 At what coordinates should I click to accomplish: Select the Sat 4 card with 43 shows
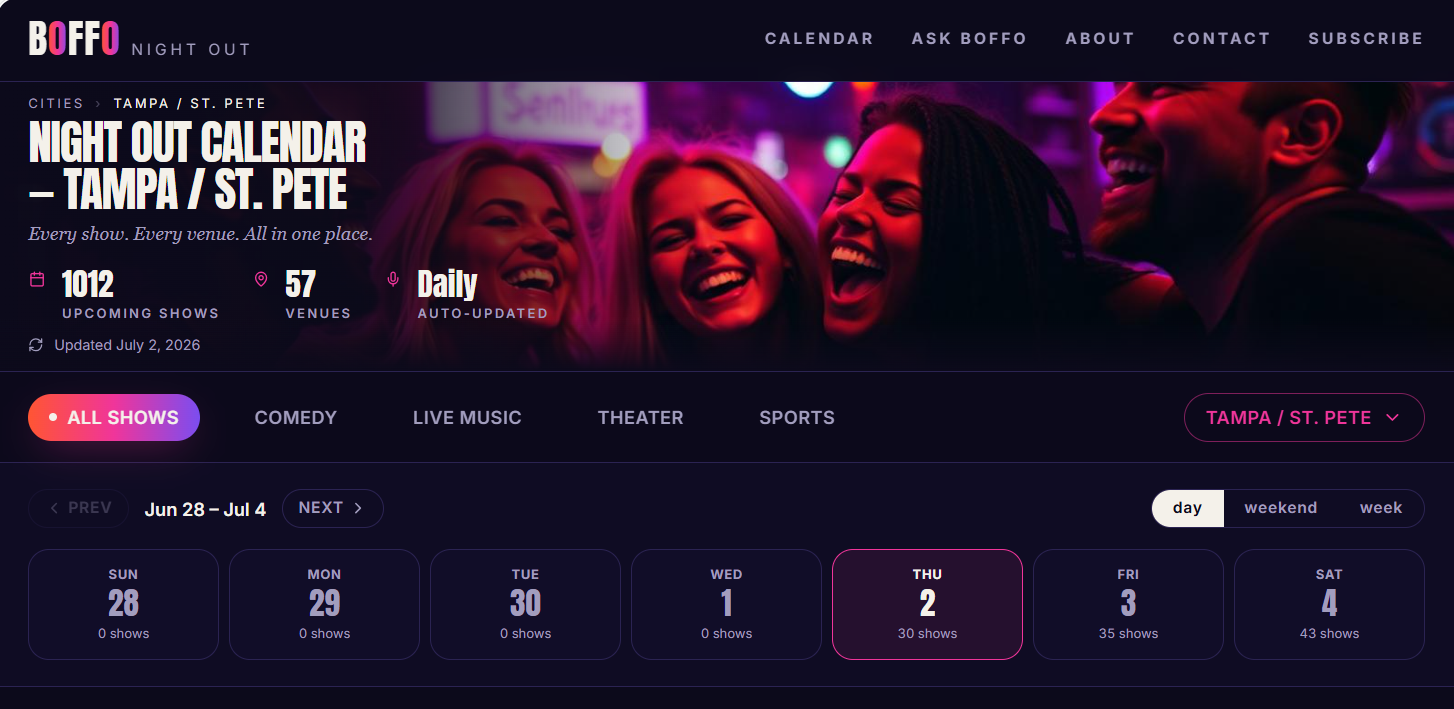1329,604
